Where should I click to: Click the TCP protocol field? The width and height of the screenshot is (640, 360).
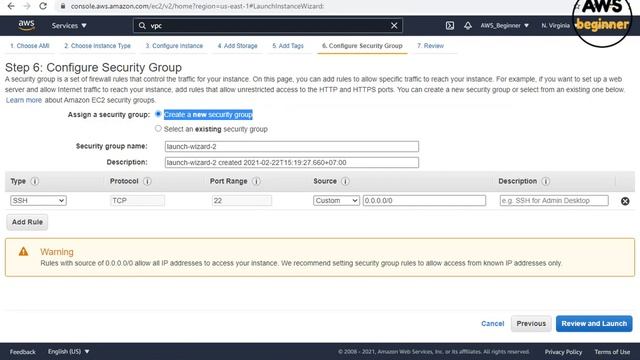(138, 200)
